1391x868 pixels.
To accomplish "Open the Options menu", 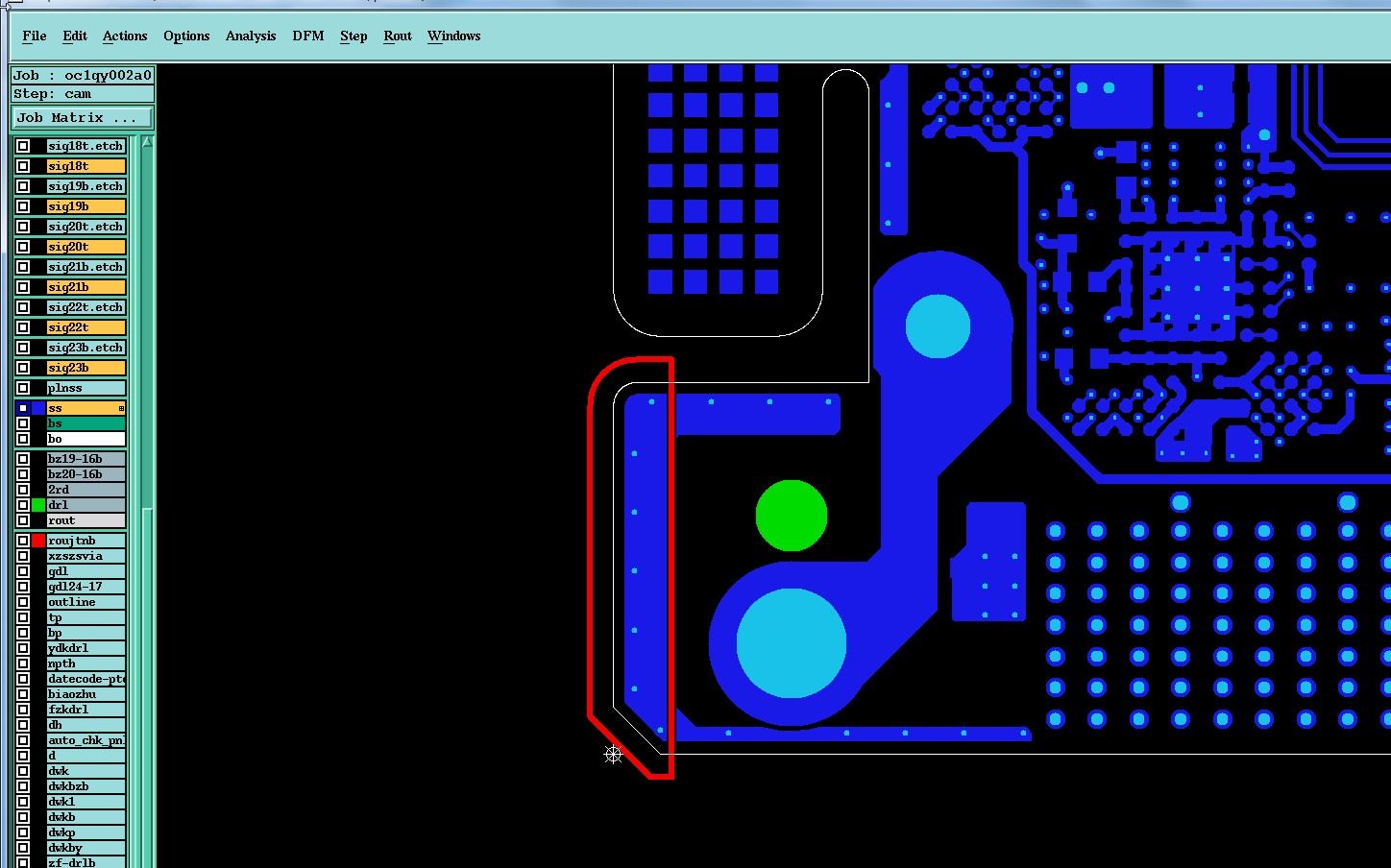I will click(186, 36).
